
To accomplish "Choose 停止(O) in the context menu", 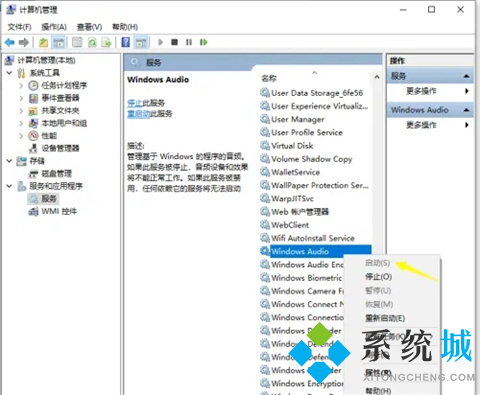I will [378, 277].
